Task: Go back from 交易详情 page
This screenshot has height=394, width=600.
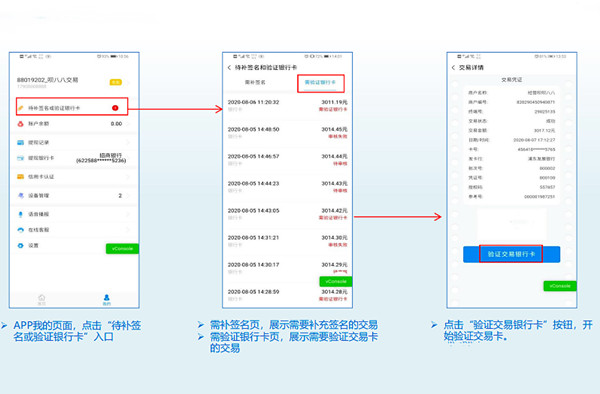Action: click(453, 68)
